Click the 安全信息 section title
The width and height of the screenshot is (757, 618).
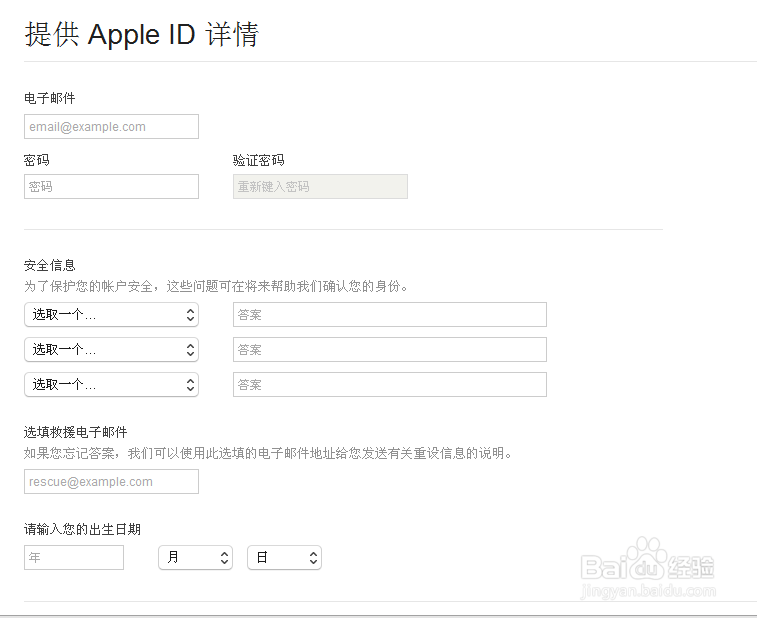(50, 265)
